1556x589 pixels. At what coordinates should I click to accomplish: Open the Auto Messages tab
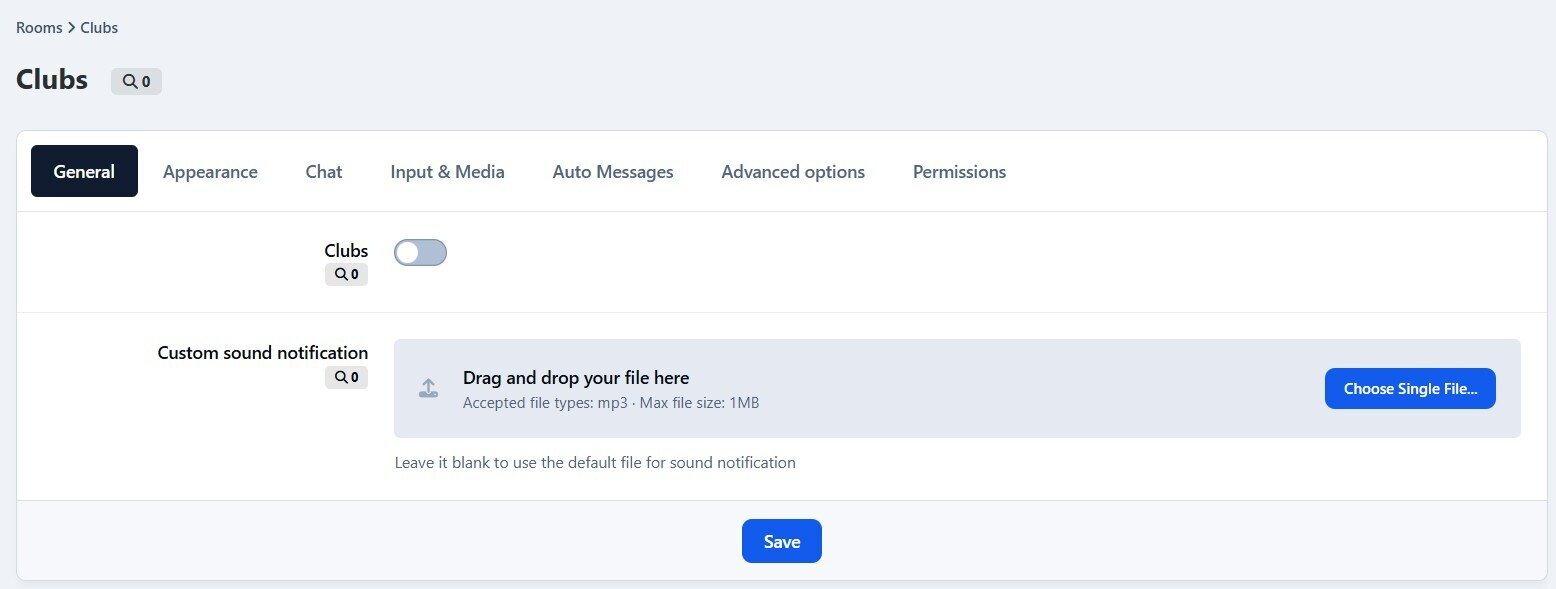point(613,172)
